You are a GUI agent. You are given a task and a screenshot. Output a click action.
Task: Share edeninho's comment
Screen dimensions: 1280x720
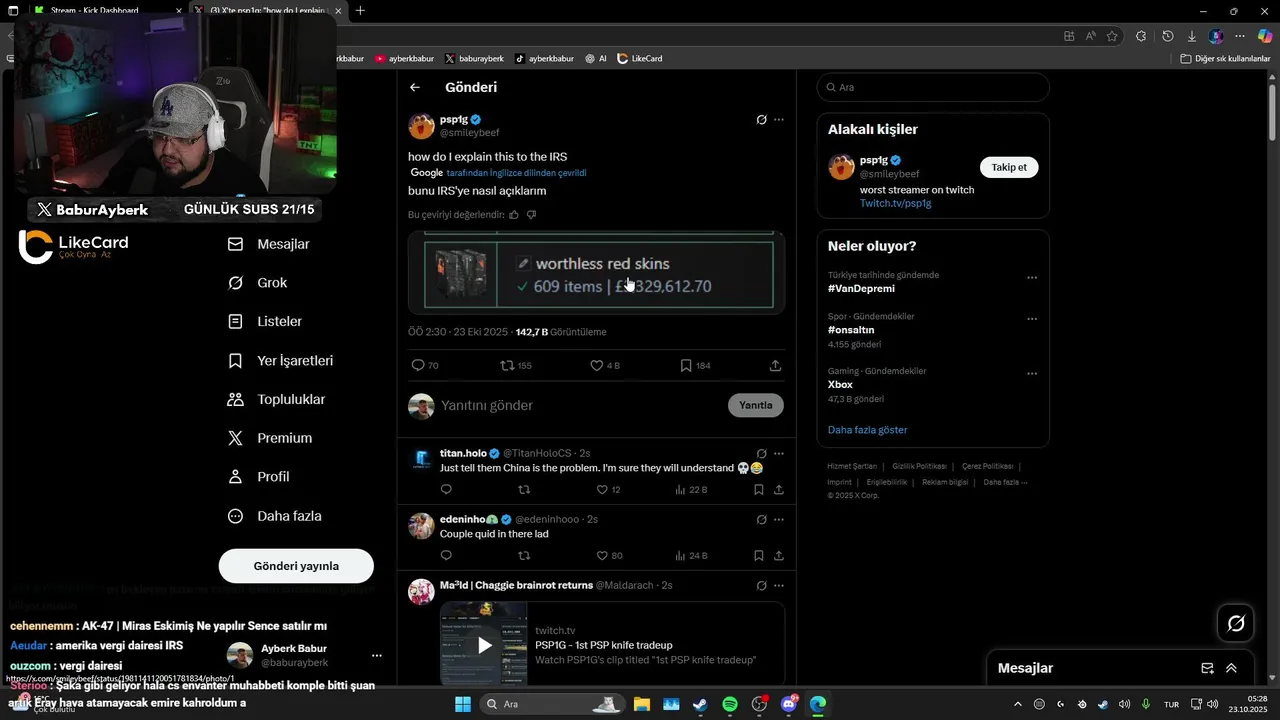point(778,556)
